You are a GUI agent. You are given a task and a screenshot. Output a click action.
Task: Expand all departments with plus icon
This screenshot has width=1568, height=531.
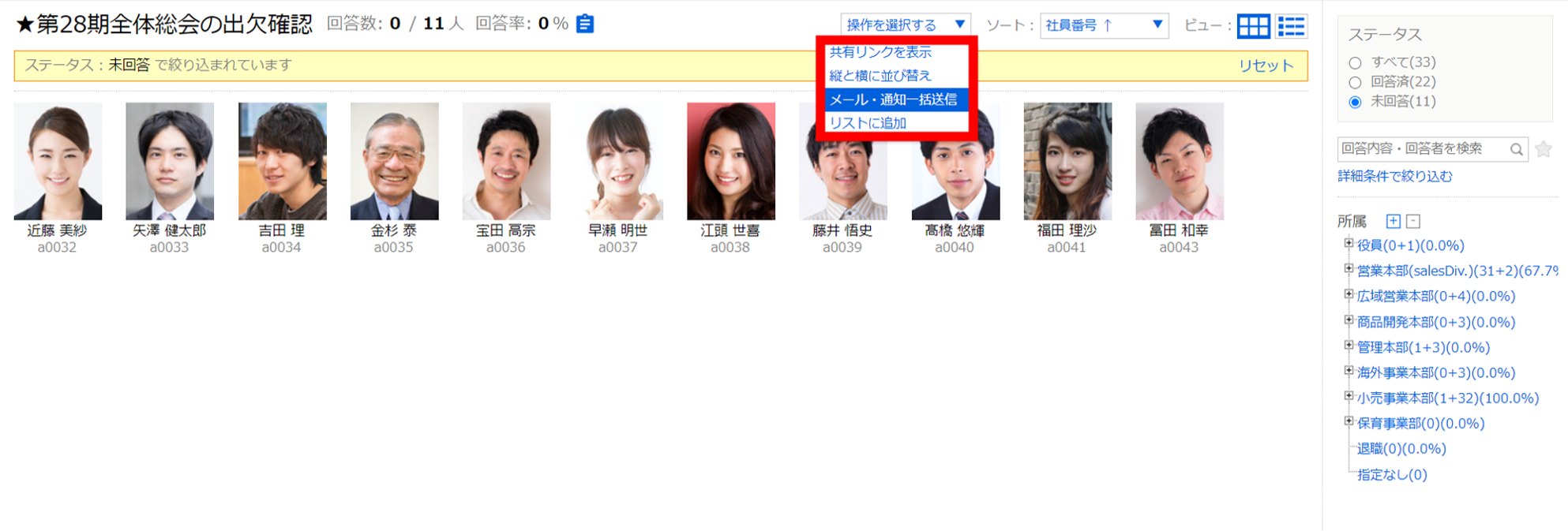pos(1394,221)
